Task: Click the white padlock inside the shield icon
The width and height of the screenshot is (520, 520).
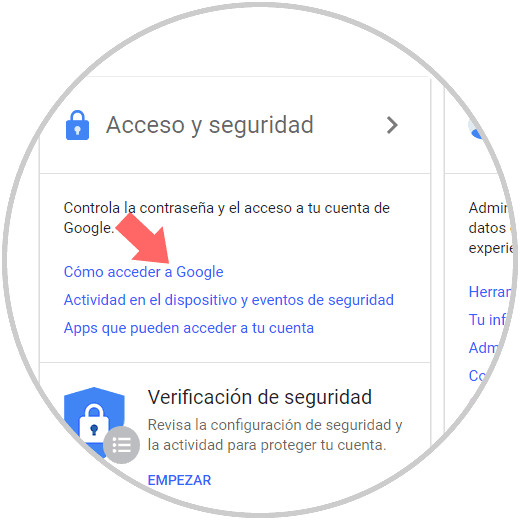Action: pyautogui.click(x=94, y=421)
